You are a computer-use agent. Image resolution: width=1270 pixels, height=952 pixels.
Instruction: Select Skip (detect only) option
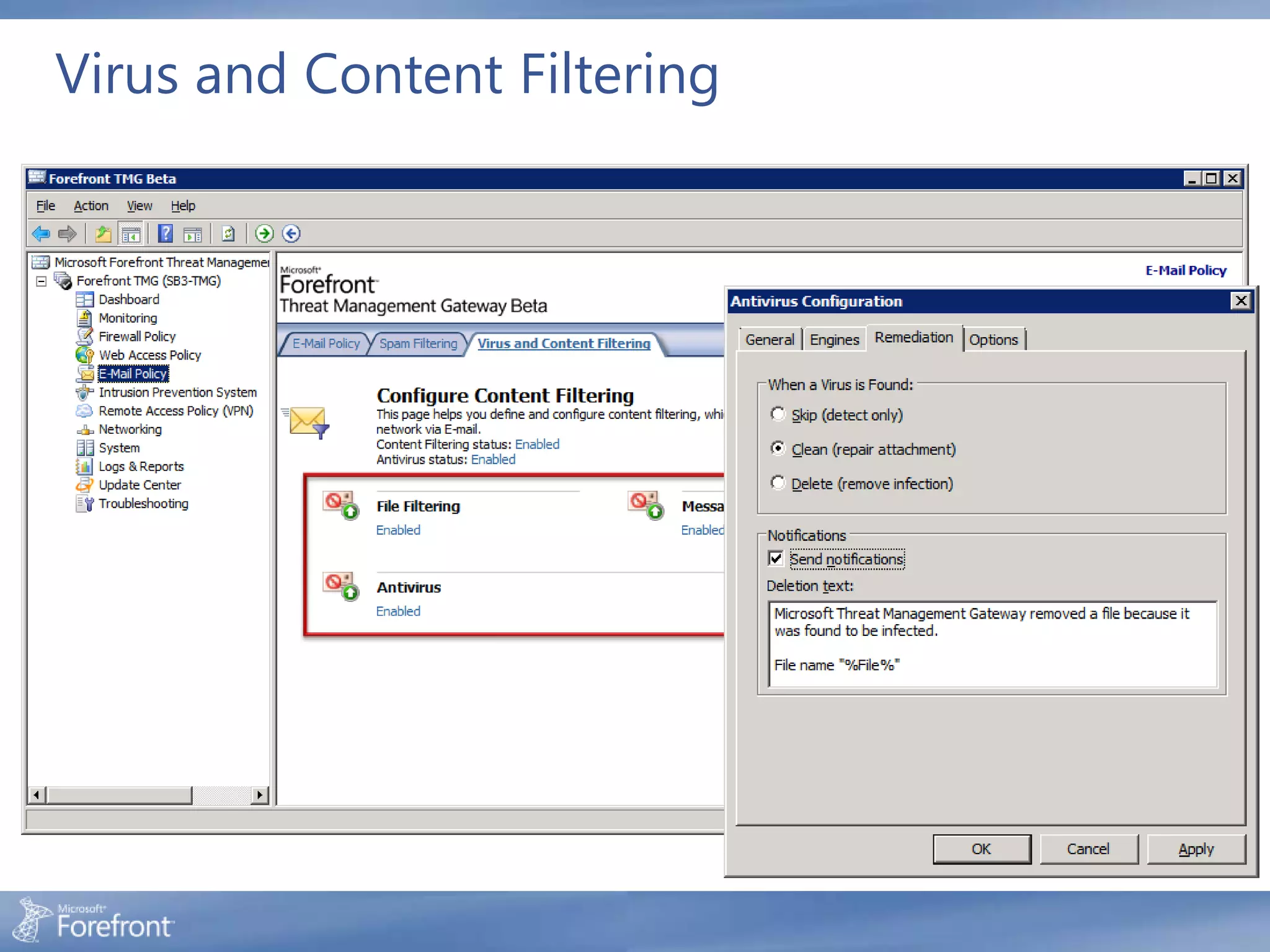click(778, 414)
